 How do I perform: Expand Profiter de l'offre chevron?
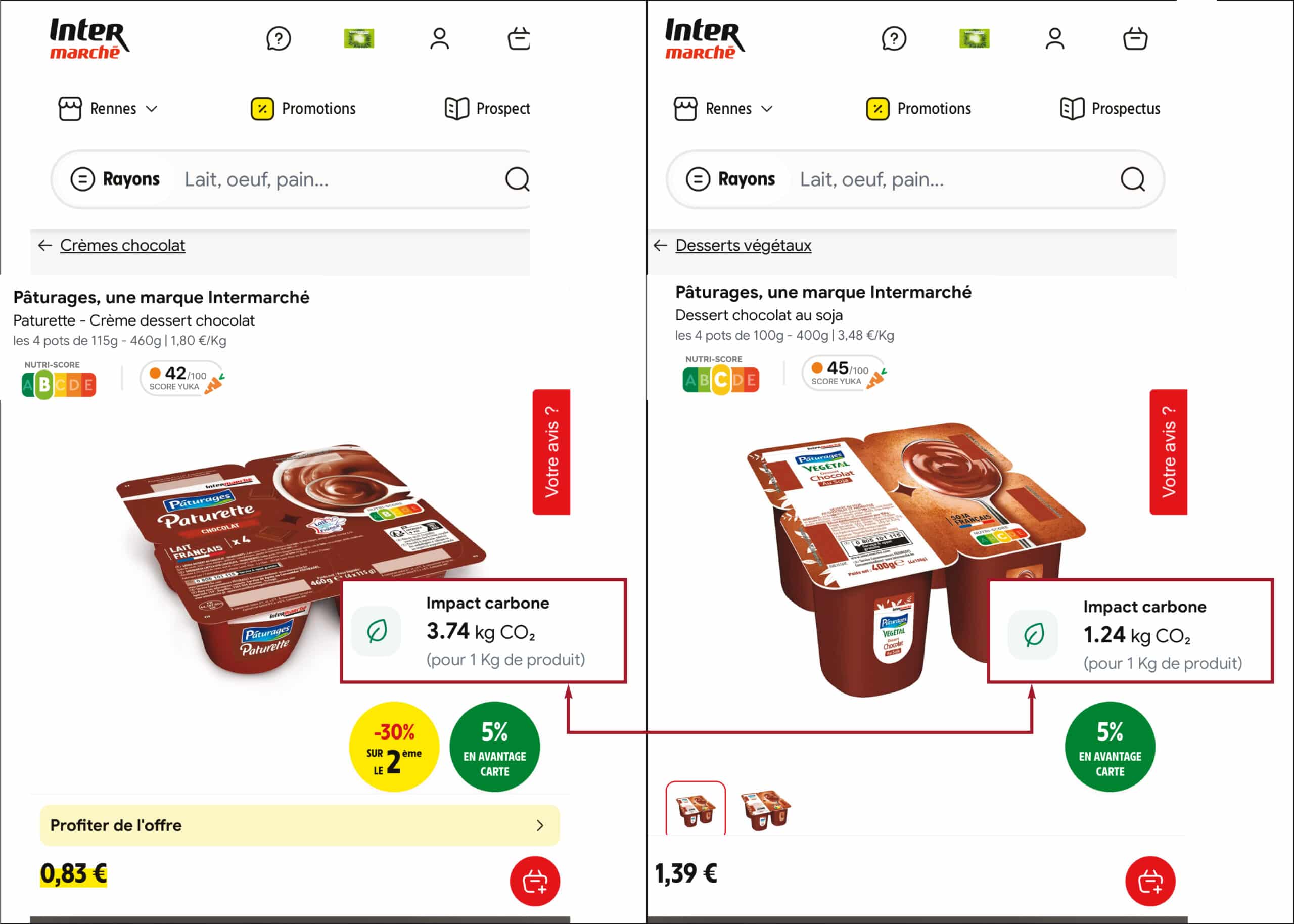click(x=540, y=825)
